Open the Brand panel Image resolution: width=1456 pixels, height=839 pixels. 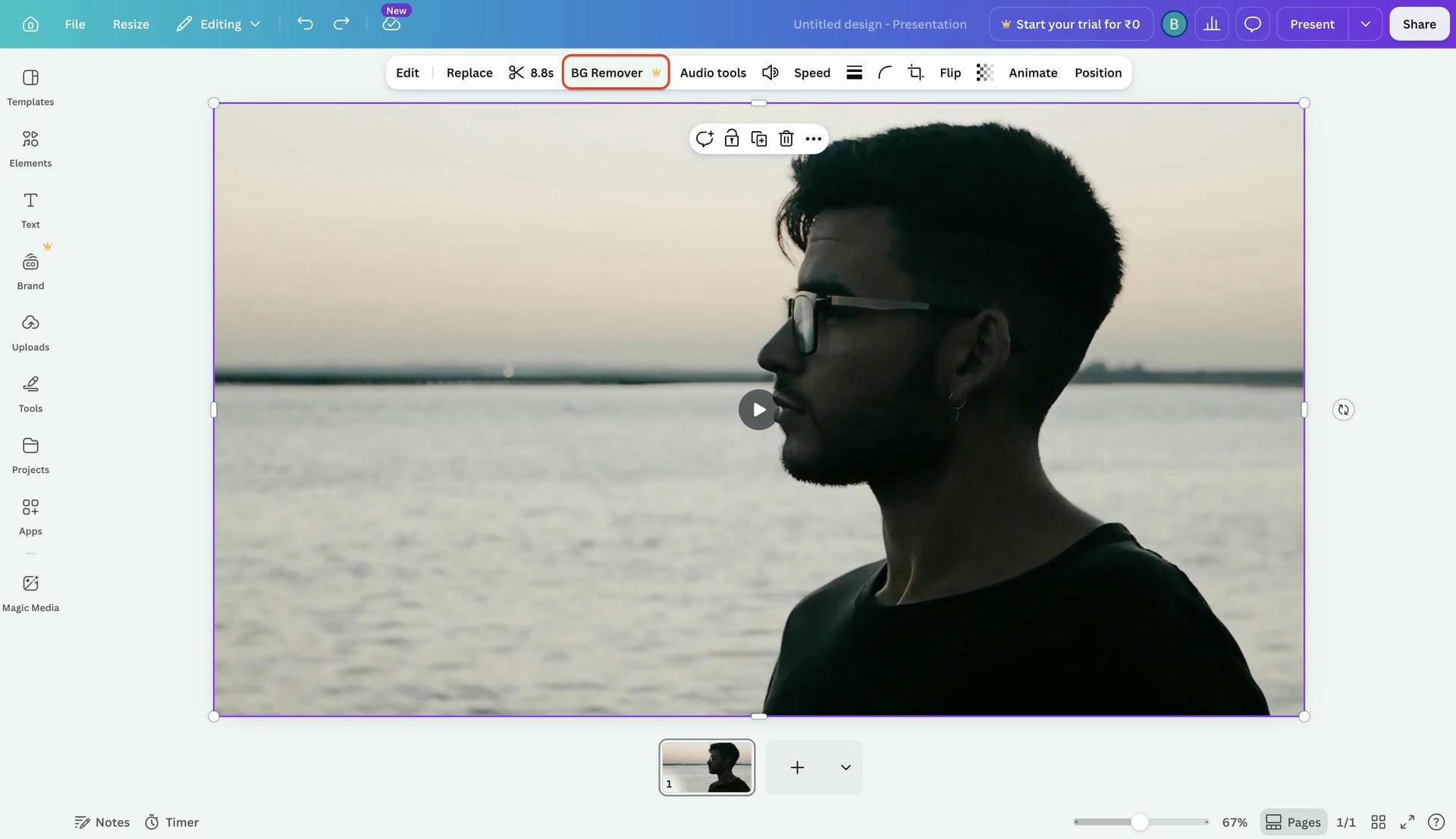(x=30, y=272)
